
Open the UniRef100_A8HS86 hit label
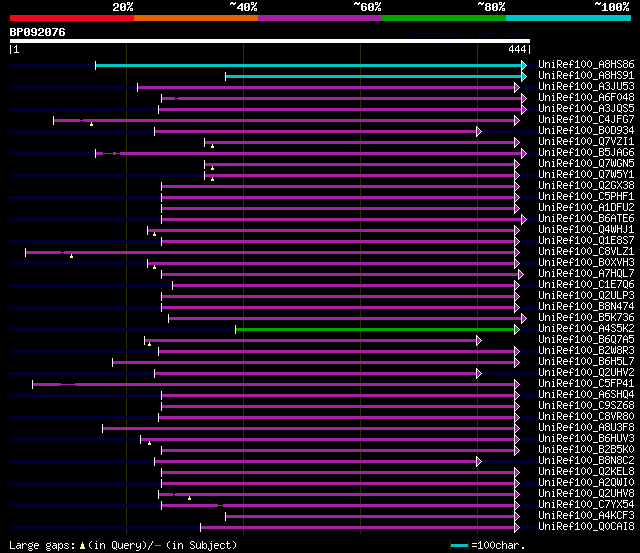click(x=586, y=64)
